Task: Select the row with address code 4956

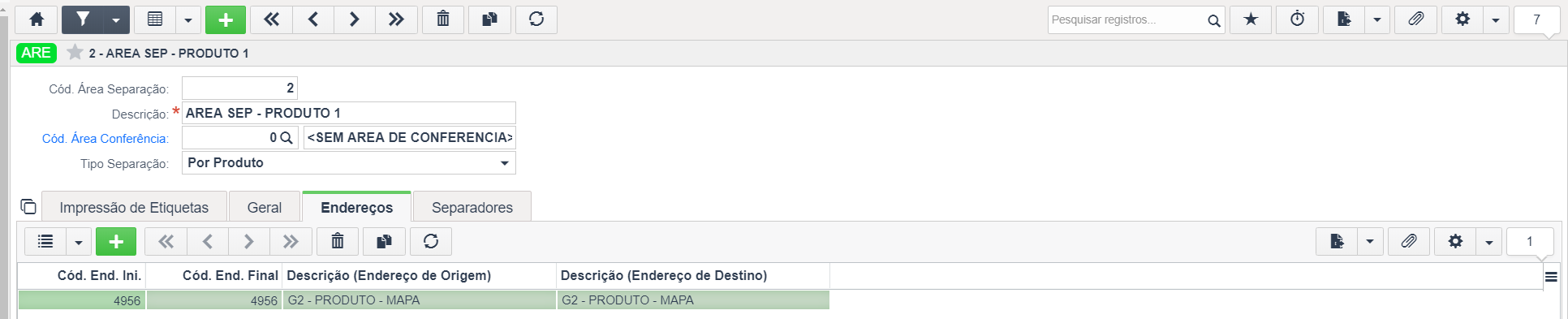Action: 424,300
